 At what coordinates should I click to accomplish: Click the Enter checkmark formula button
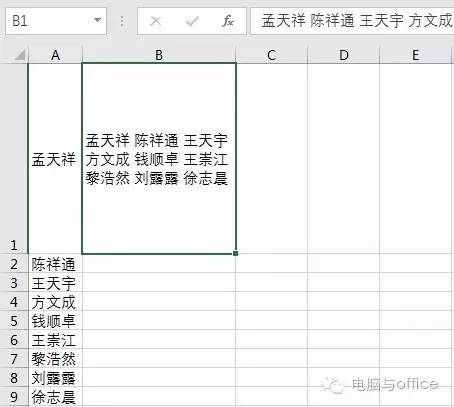pyautogui.click(x=192, y=22)
